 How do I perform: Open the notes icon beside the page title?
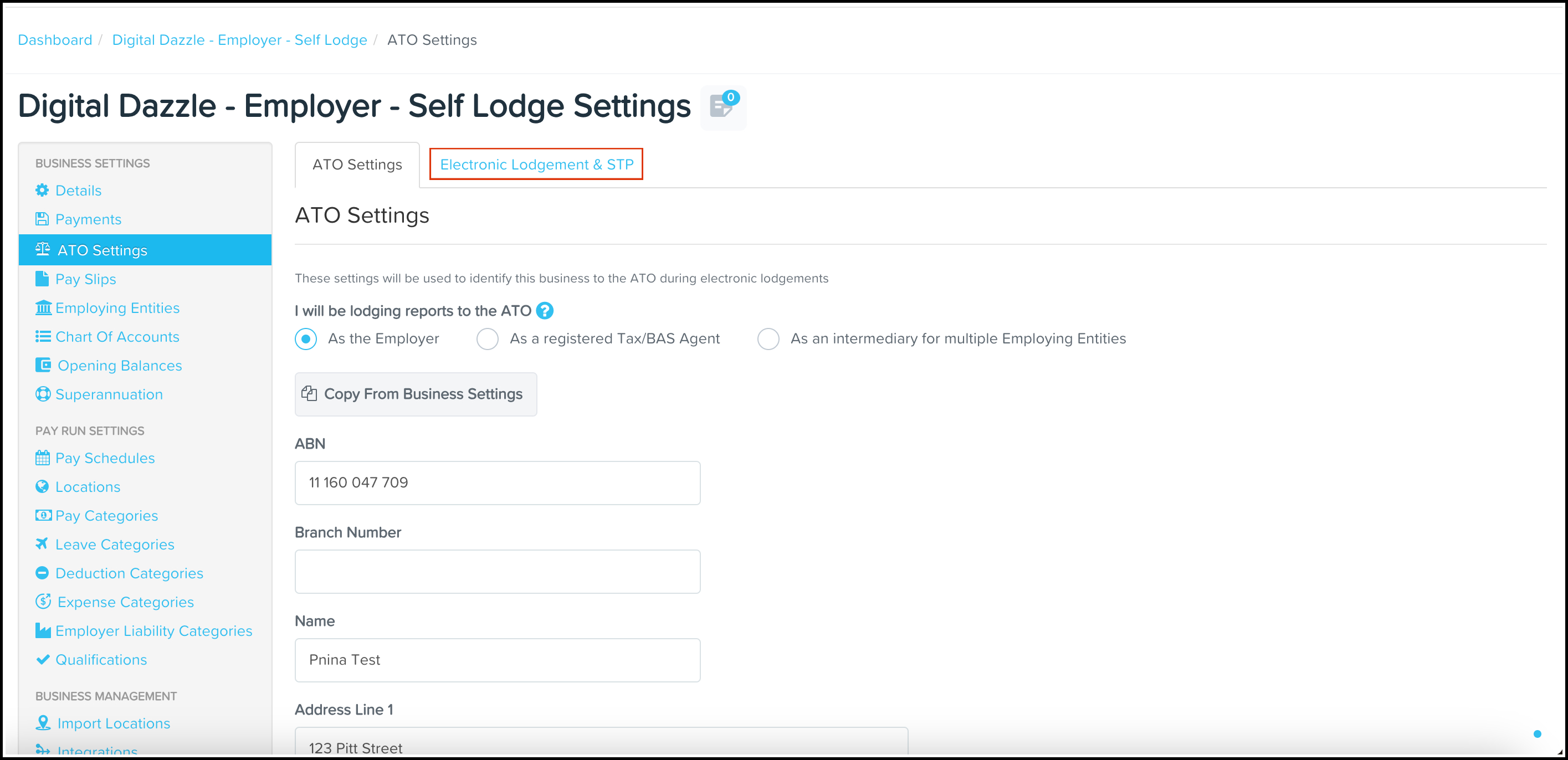click(x=723, y=107)
